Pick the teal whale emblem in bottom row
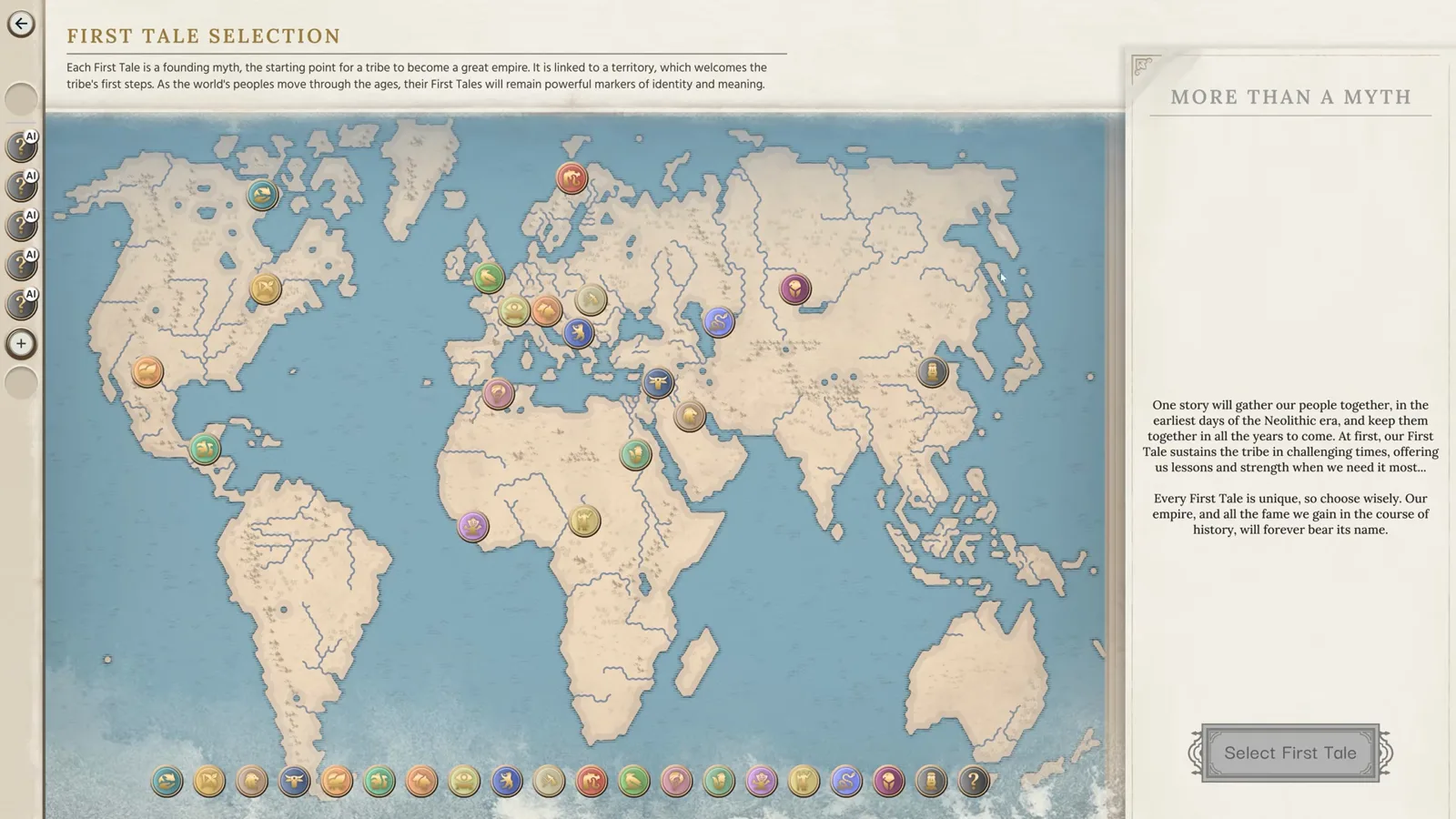 tap(167, 781)
